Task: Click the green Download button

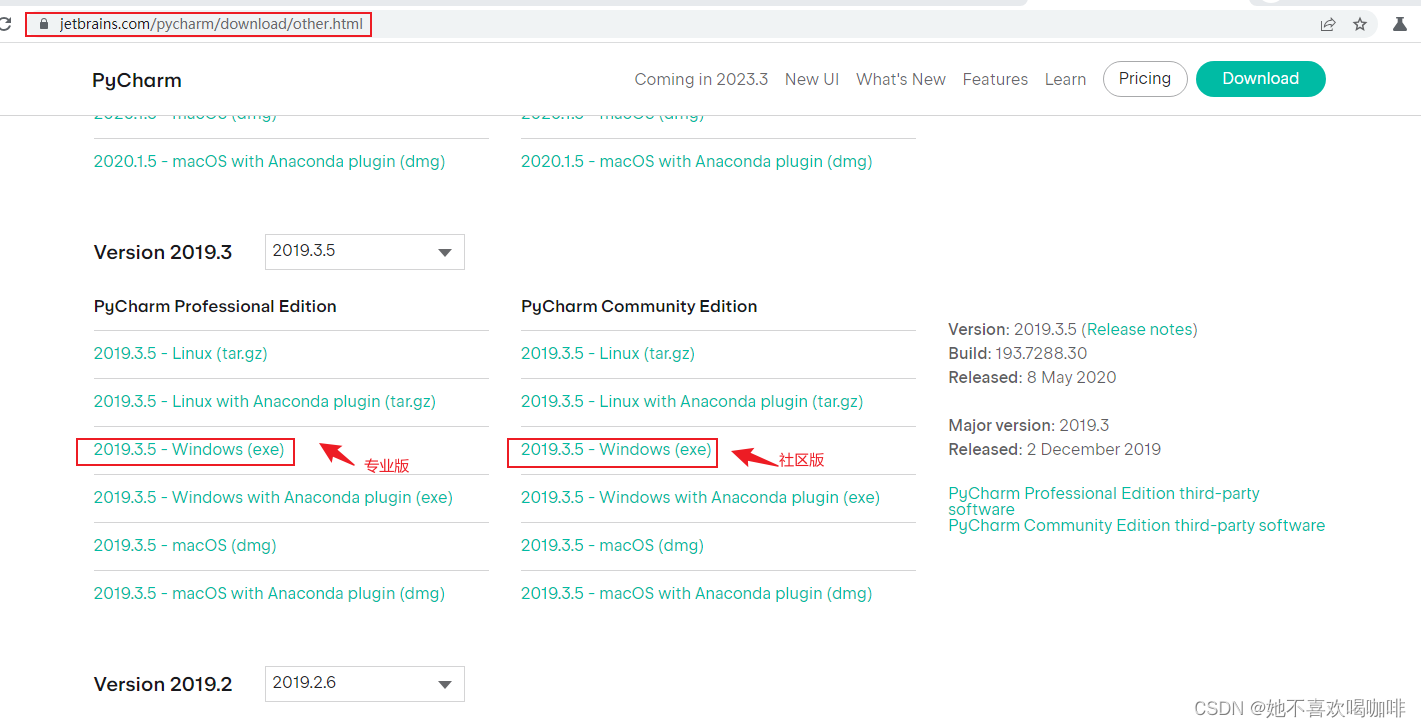Action: [1261, 79]
